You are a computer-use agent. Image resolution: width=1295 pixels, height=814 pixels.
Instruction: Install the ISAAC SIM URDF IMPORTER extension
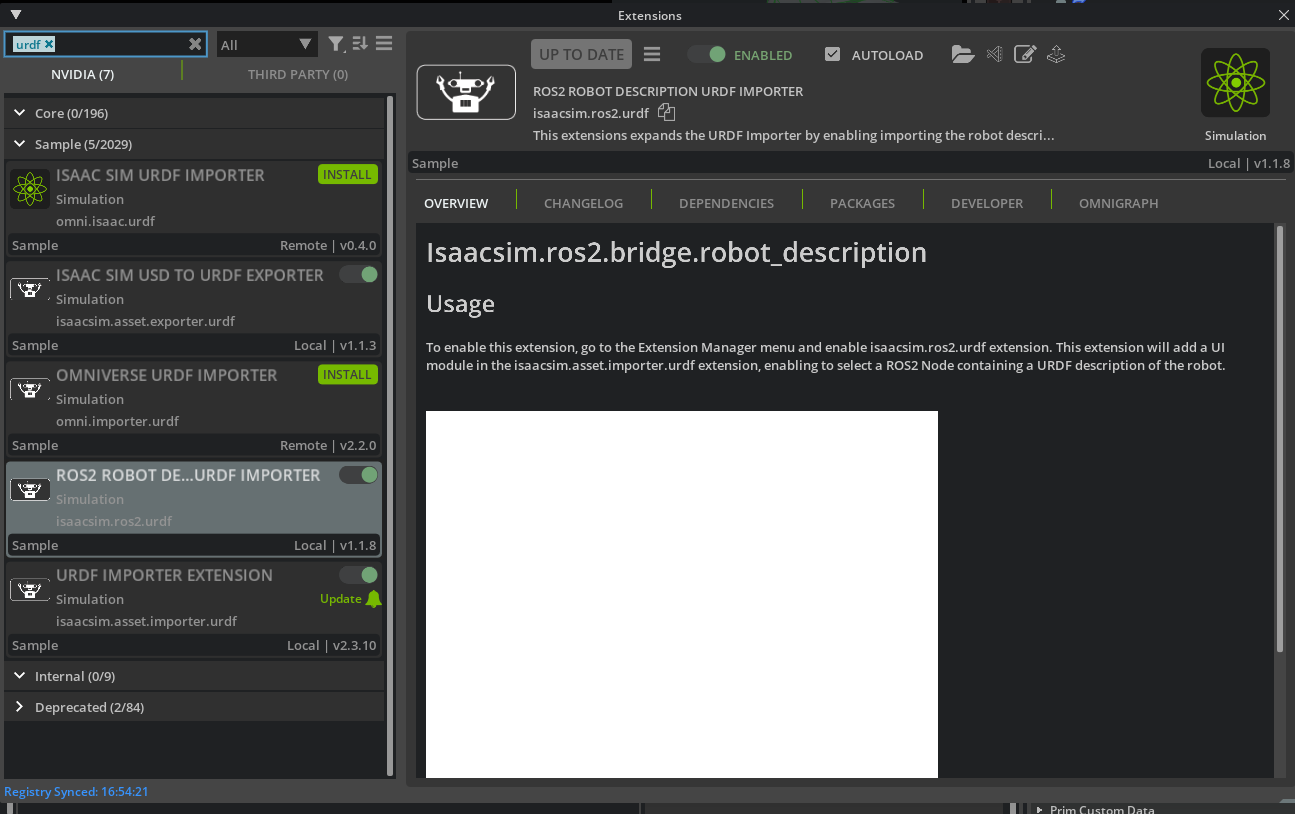(347, 174)
